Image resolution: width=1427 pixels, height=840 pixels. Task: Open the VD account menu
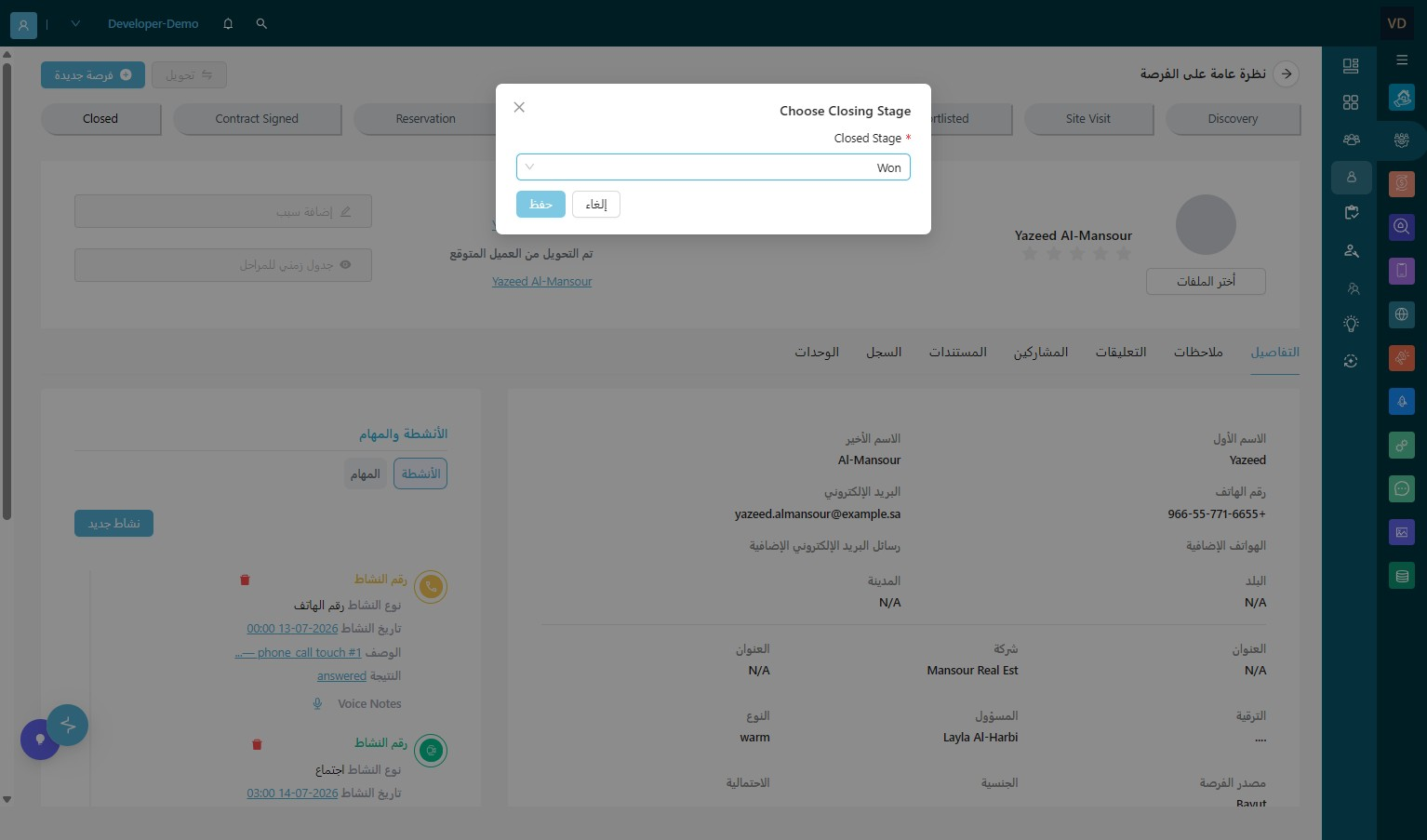(x=1396, y=23)
